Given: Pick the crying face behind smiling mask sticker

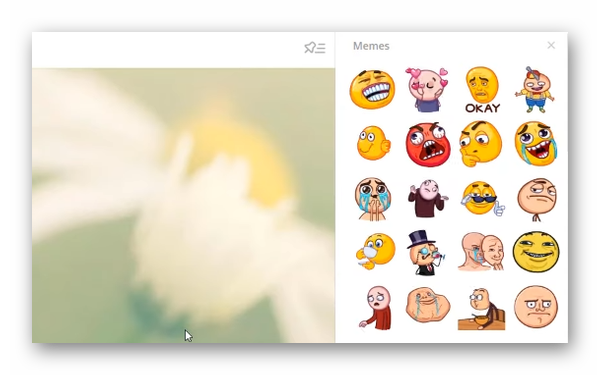Looking at the screenshot, I should [x=481, y=251].
